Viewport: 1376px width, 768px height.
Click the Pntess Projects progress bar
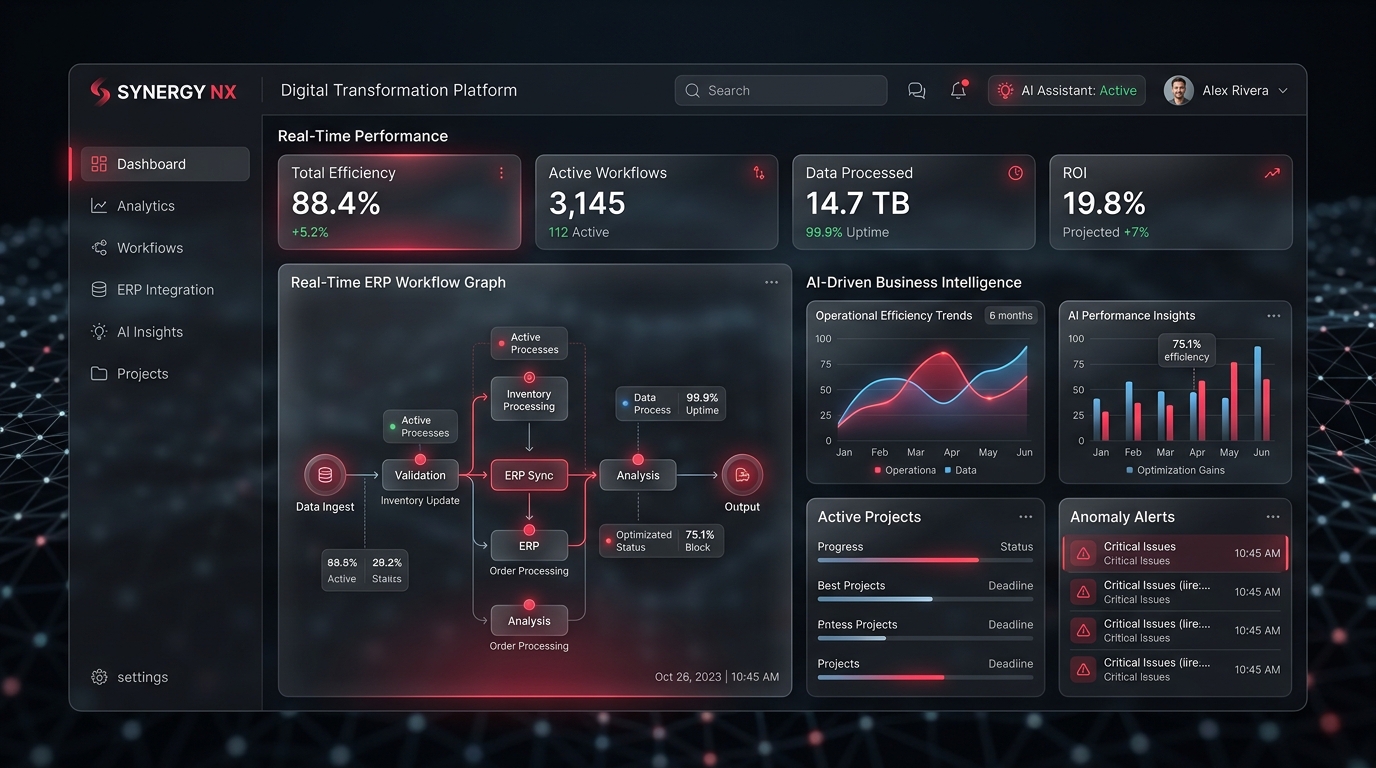[x=925, y=638]
